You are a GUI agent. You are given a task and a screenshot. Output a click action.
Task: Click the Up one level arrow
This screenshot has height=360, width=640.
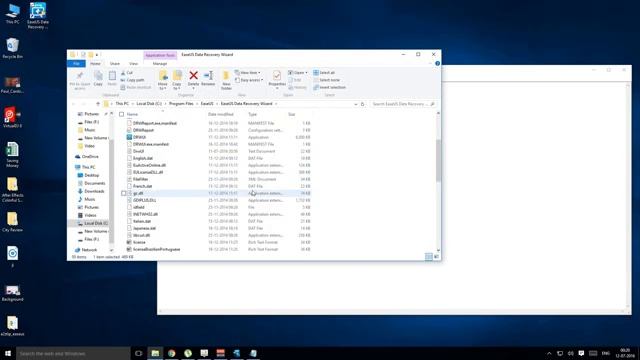tap(98, 104)
